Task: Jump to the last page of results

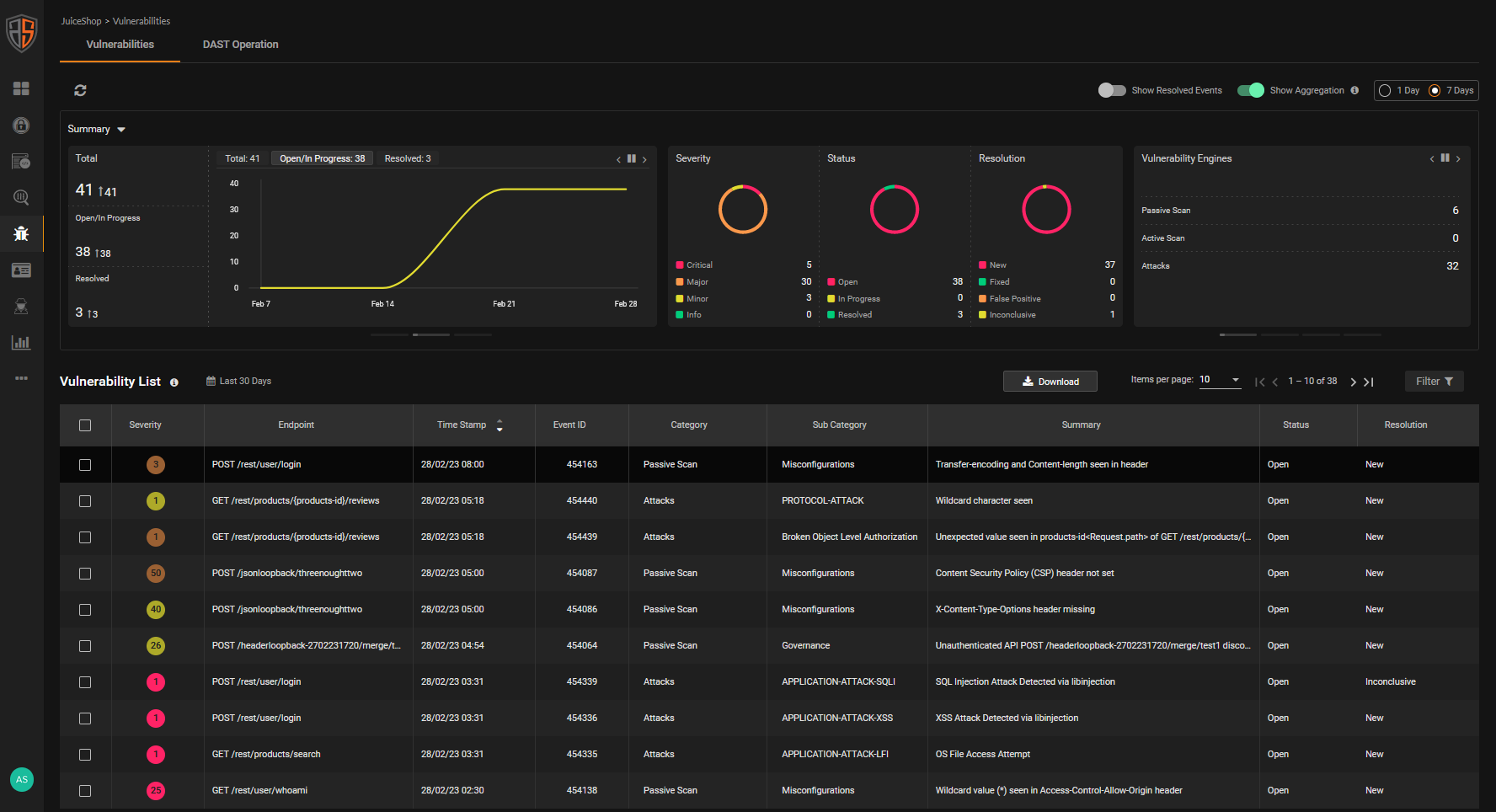Action: tap(1369, 382)
